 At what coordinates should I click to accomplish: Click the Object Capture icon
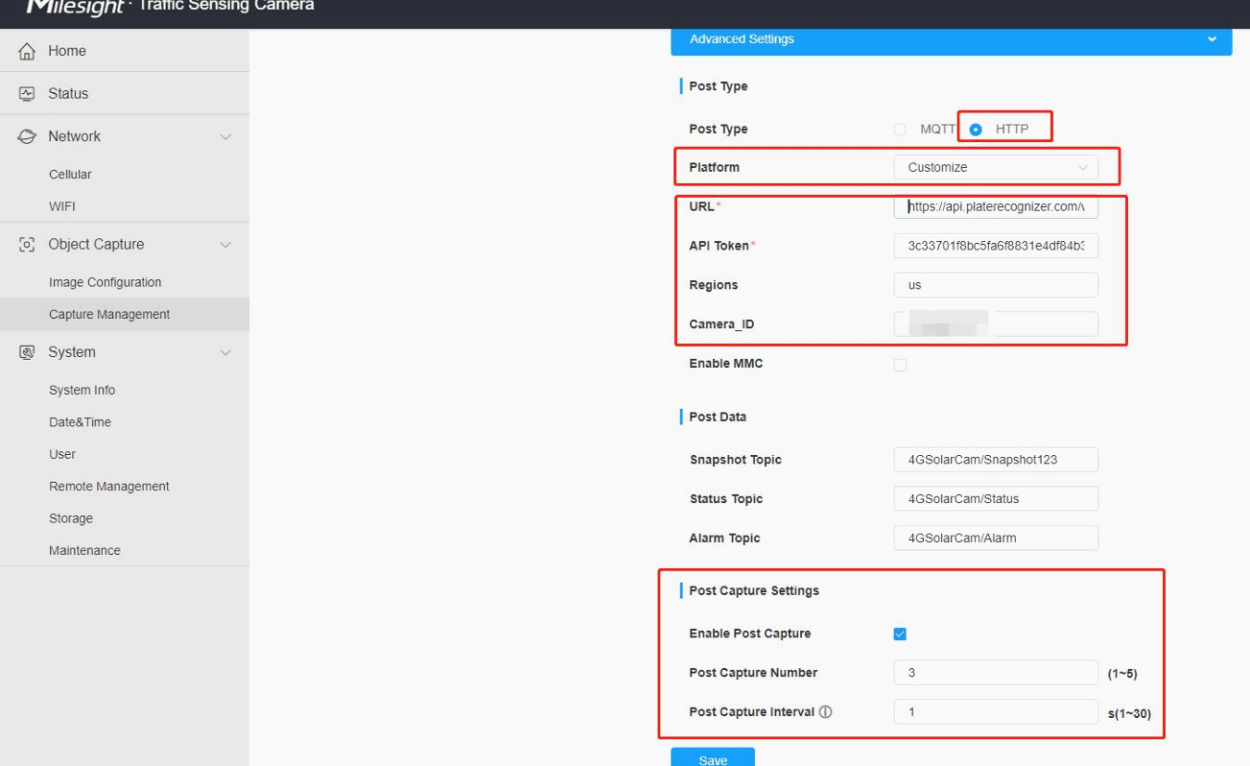tap(28, 245)
